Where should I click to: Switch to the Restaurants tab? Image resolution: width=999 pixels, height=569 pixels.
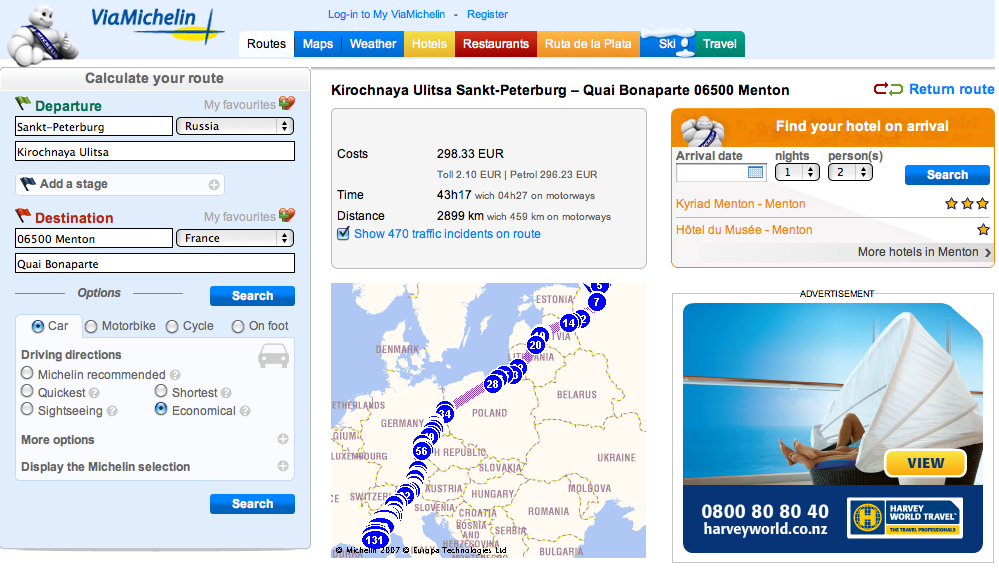pos(496,44)
